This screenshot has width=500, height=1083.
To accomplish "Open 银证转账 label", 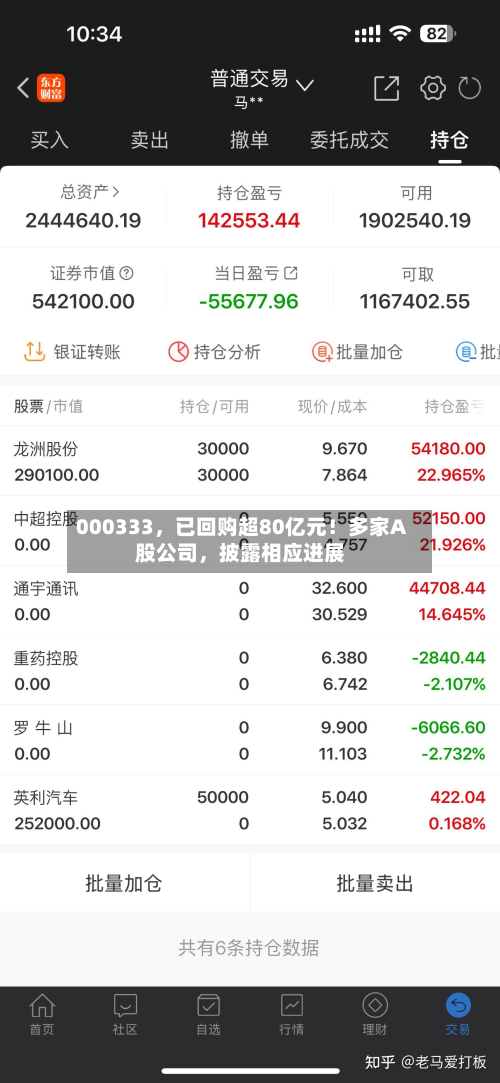I will click(87, 352).
